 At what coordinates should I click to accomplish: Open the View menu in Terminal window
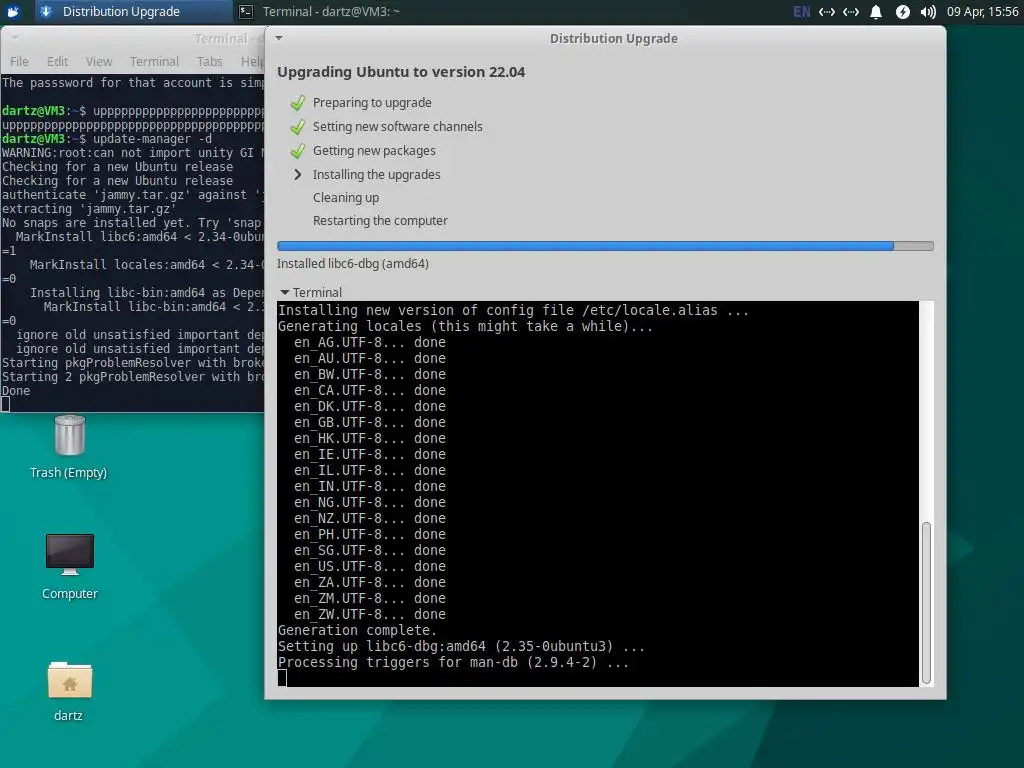(99, 61)
